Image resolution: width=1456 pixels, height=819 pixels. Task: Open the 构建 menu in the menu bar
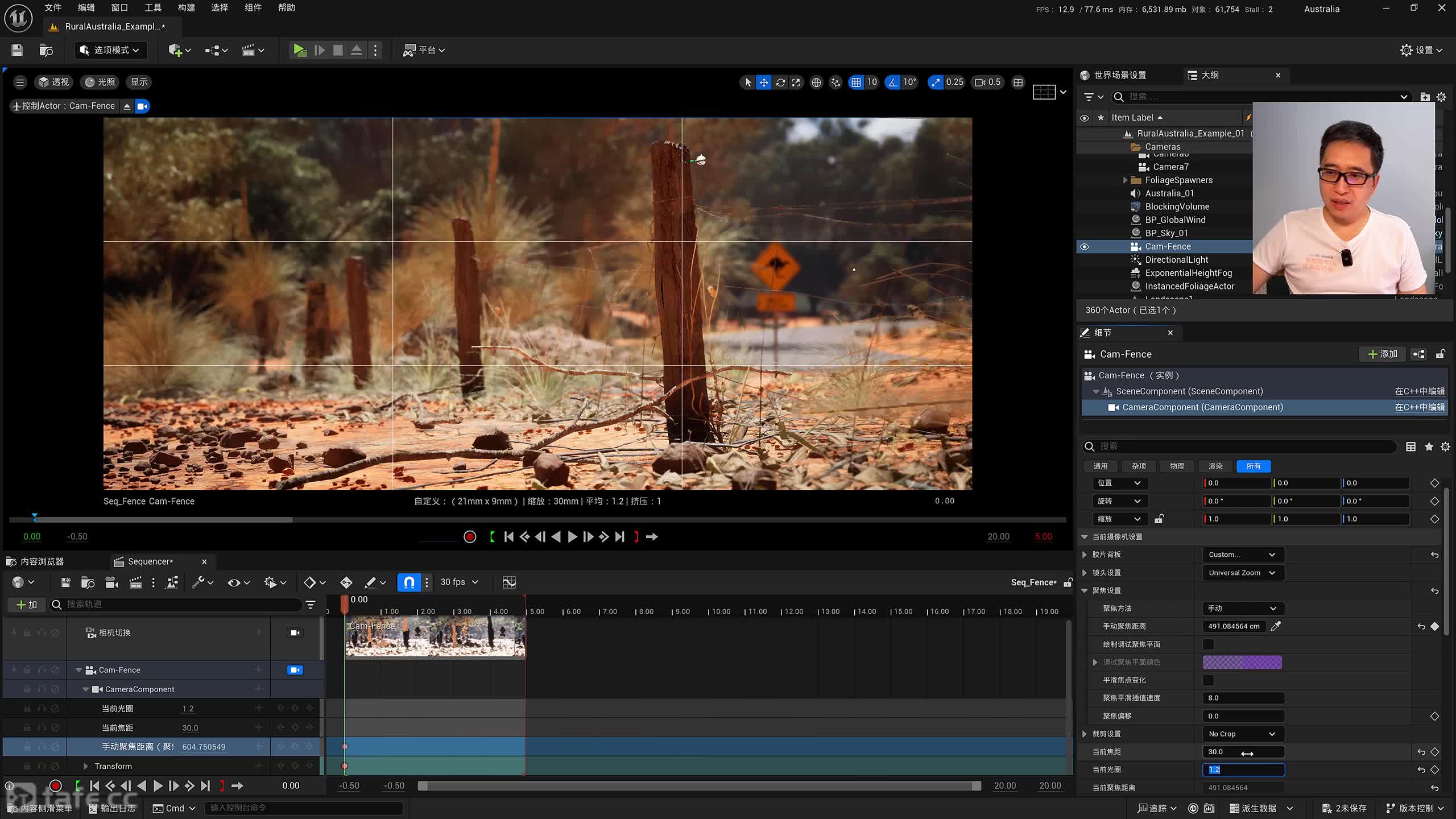186,8
